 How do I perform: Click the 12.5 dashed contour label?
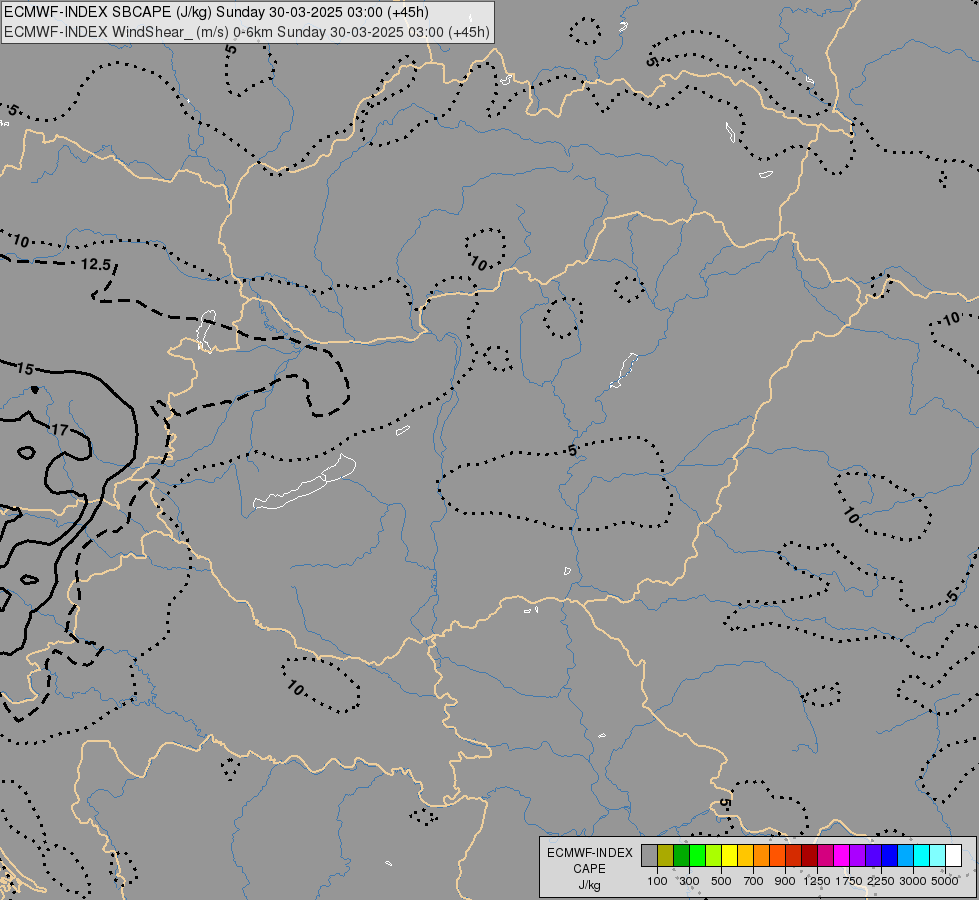pos(96,265)
